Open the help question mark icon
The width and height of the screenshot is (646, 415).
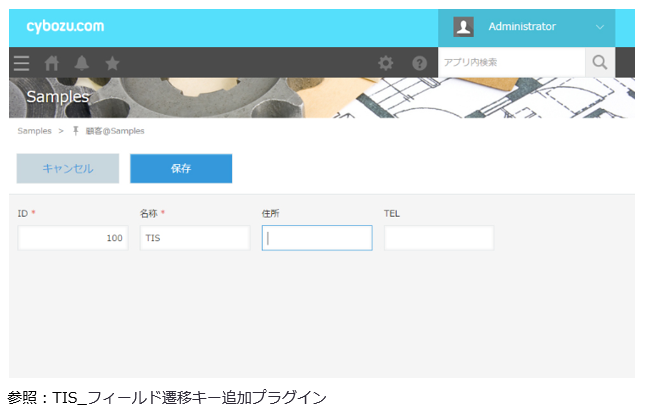[x=419, y=63]
